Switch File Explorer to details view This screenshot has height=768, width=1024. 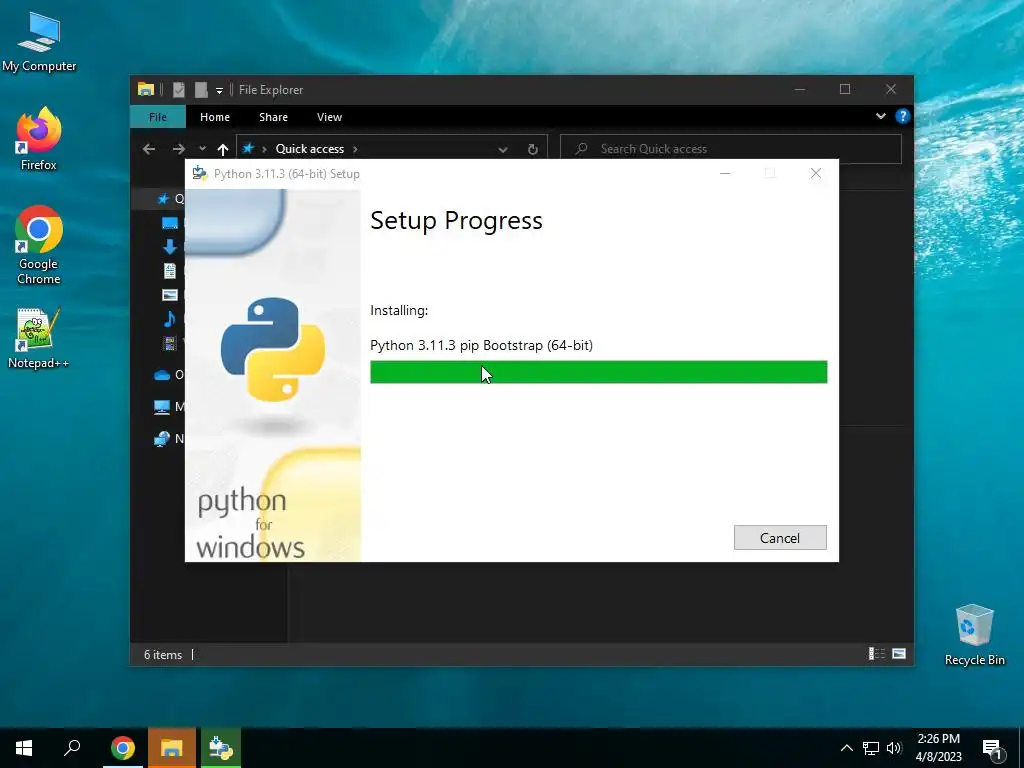pyautogui.click(x=876, y=654)
